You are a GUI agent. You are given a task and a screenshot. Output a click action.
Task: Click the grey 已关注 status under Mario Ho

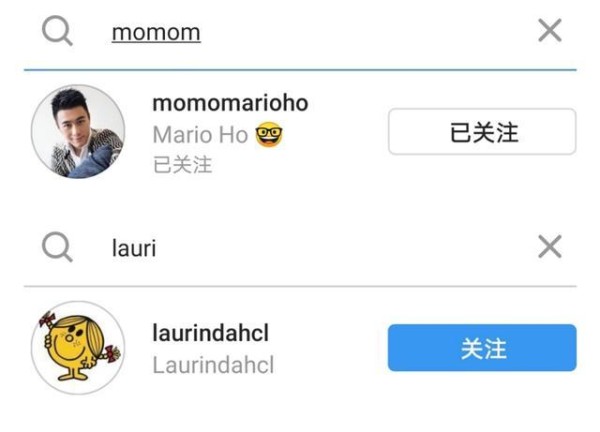(182, 165)
